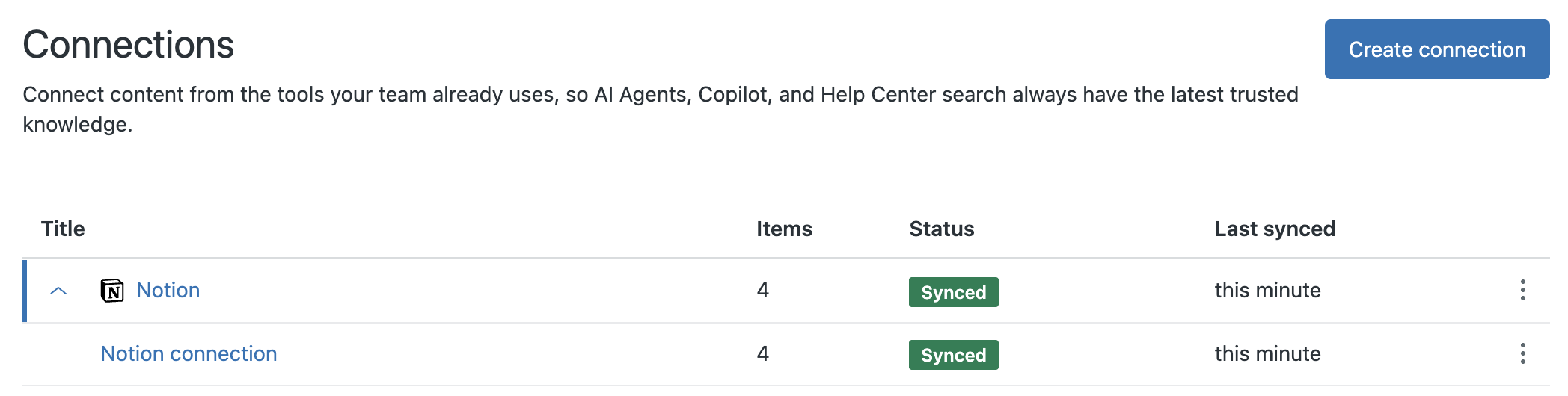Click the Items column header
Screen dimensions: 1568x396
pyautogui.click(x=784, y=229)
